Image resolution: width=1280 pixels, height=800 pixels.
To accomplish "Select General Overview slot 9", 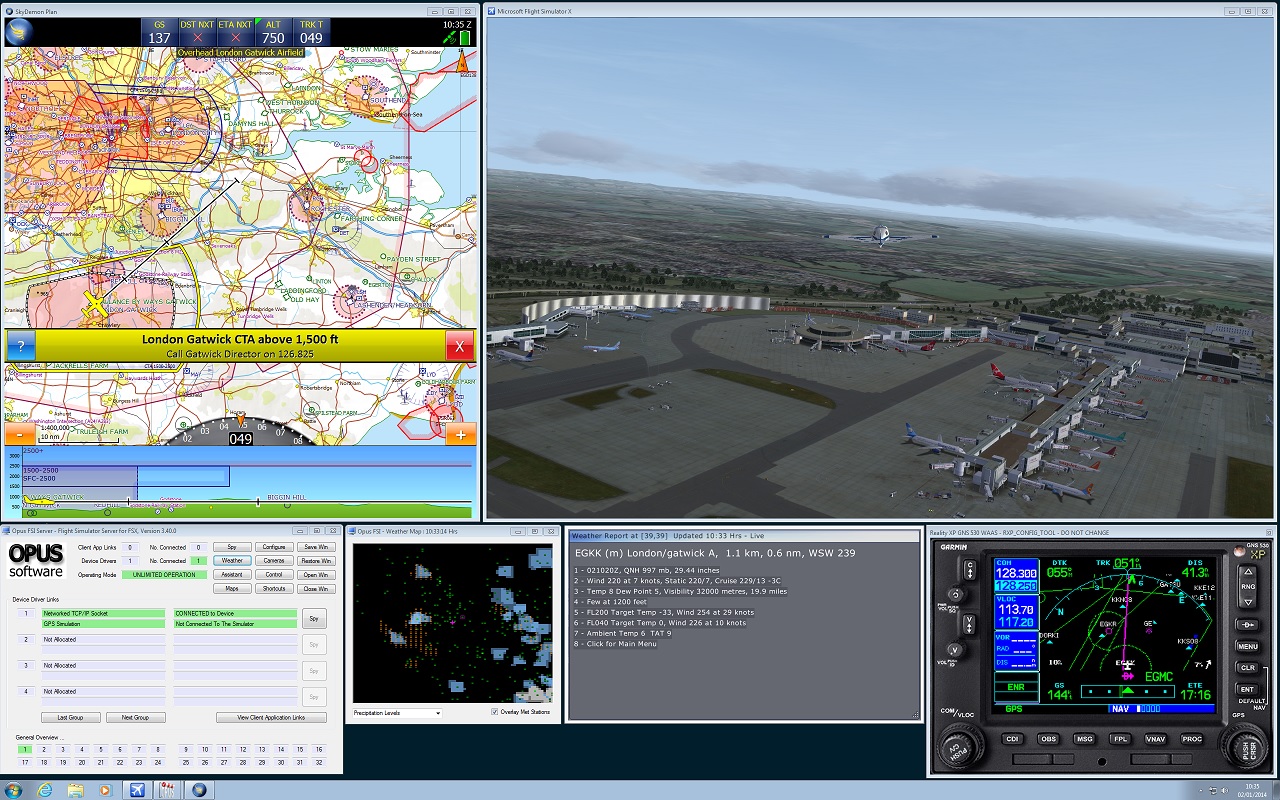I will [186, 749].
